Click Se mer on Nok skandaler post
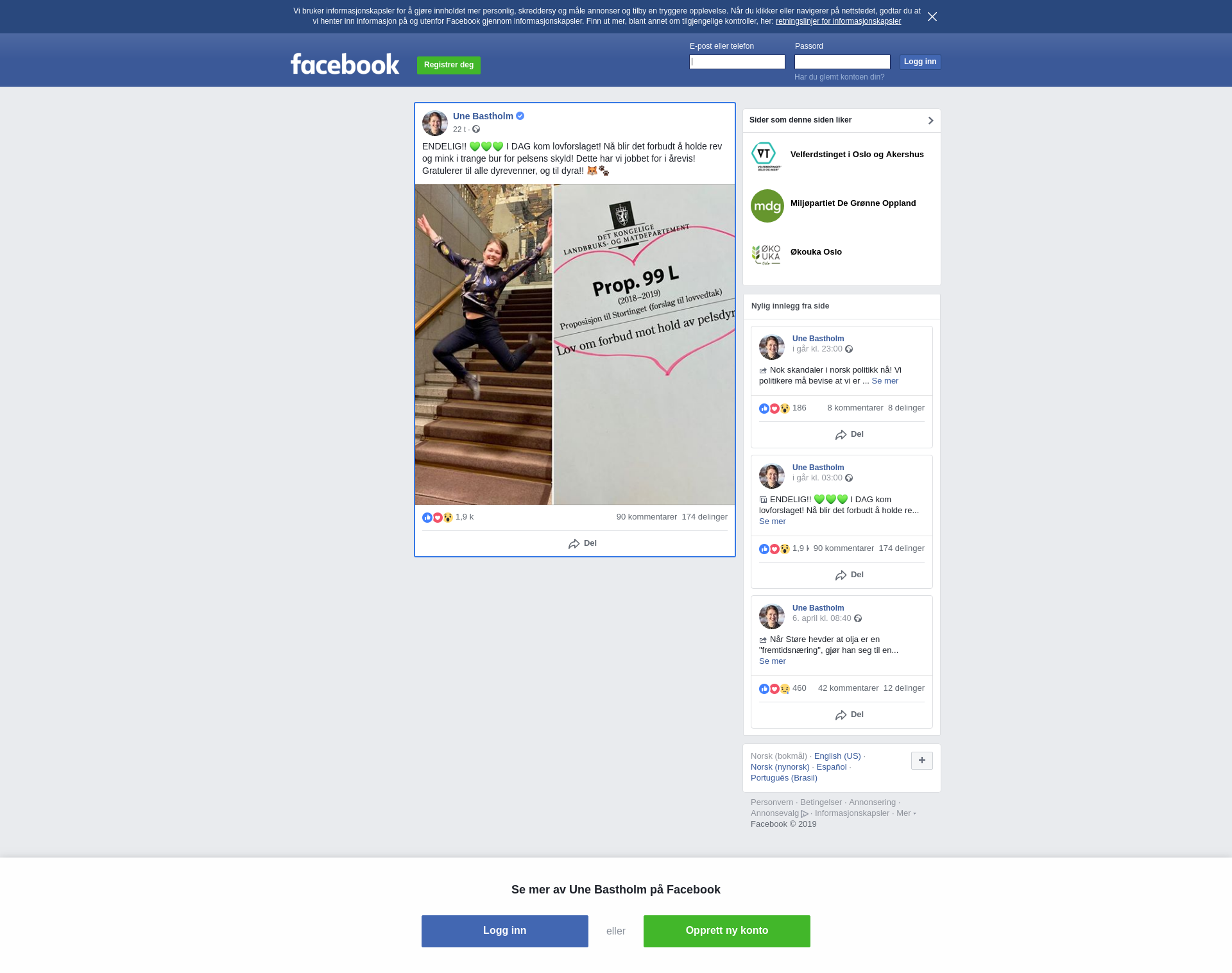This screenshot has width=1232, height=973. pos(885,381)
